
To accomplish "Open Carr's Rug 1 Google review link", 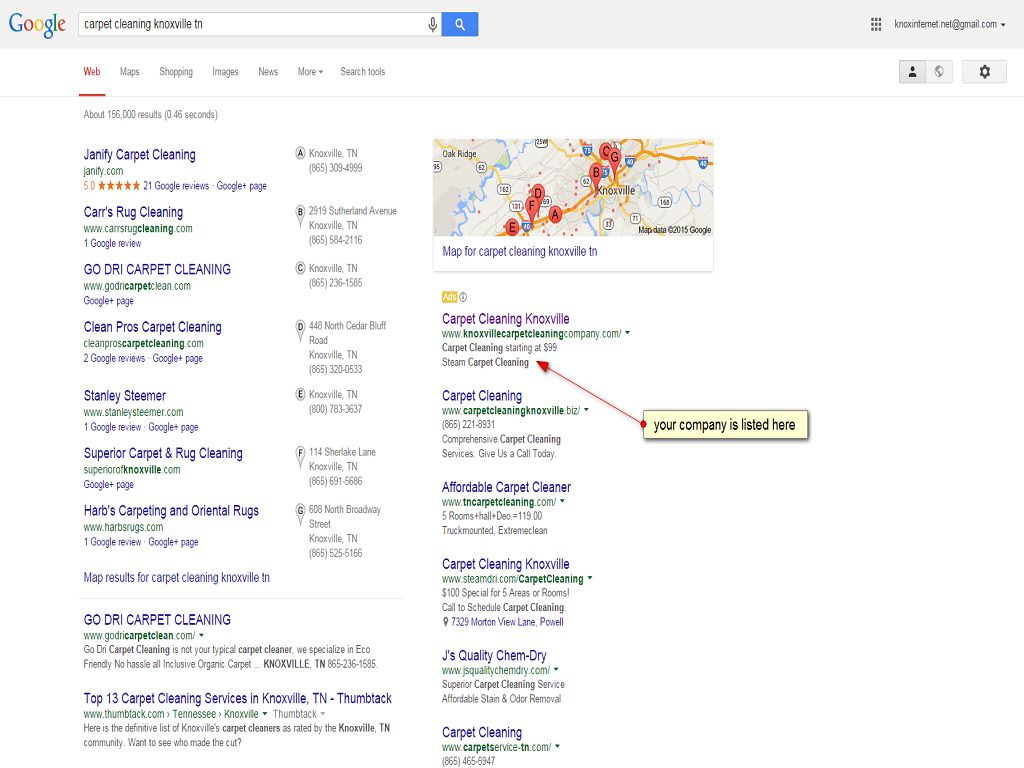I will 112,244.
